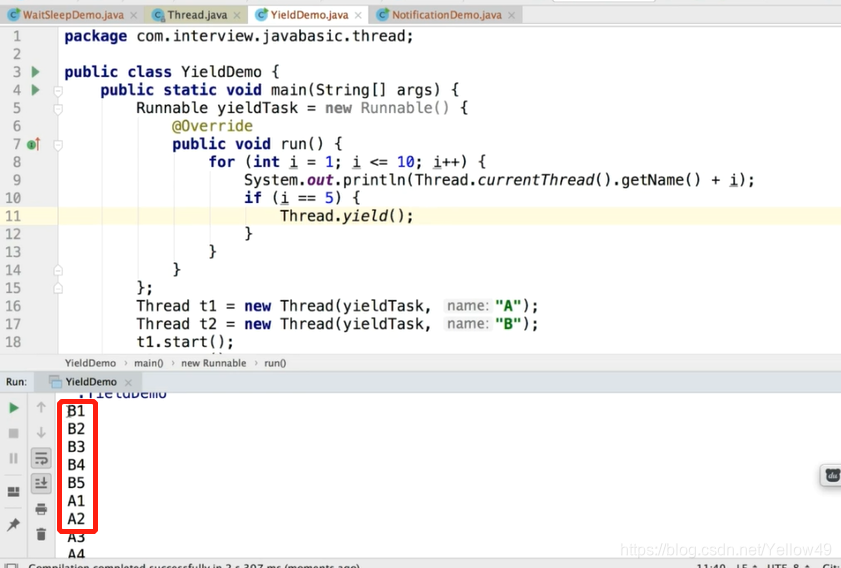Click the A1 console output line
Viewport: 841px width, 568px height.
(x=76, y=501)
